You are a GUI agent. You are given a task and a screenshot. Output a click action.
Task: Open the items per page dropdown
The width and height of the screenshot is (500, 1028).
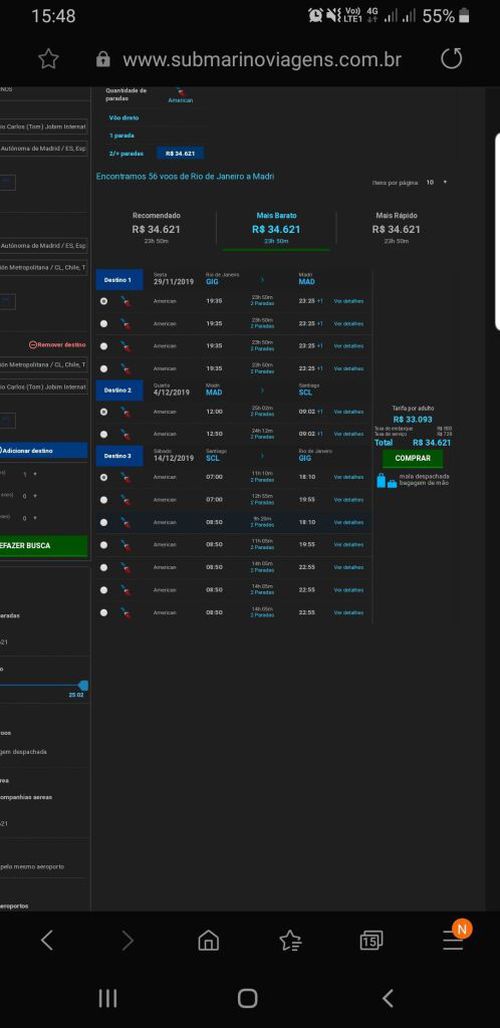point(437,182)
